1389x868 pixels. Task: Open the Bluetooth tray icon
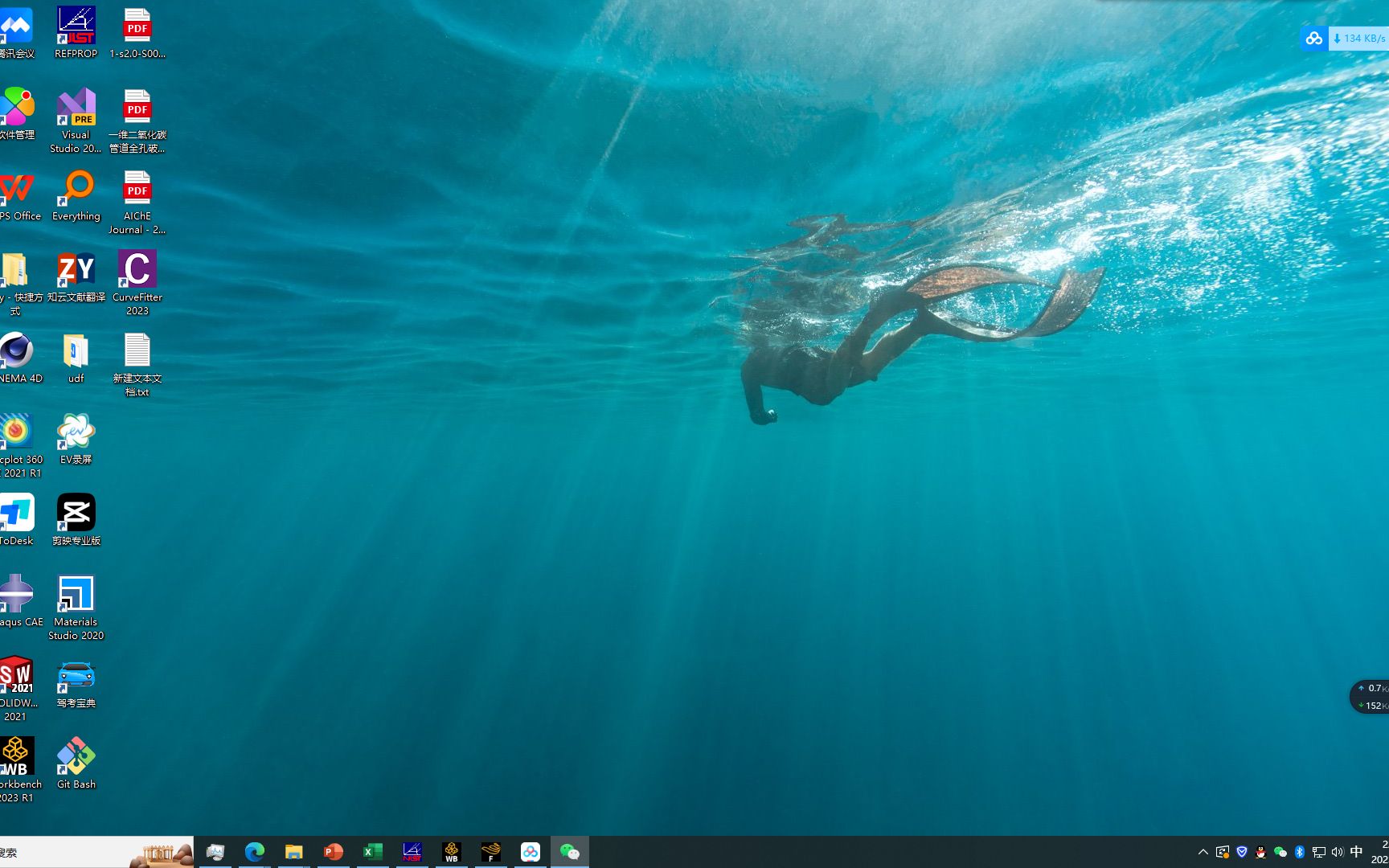click(x=1300, y=852)
